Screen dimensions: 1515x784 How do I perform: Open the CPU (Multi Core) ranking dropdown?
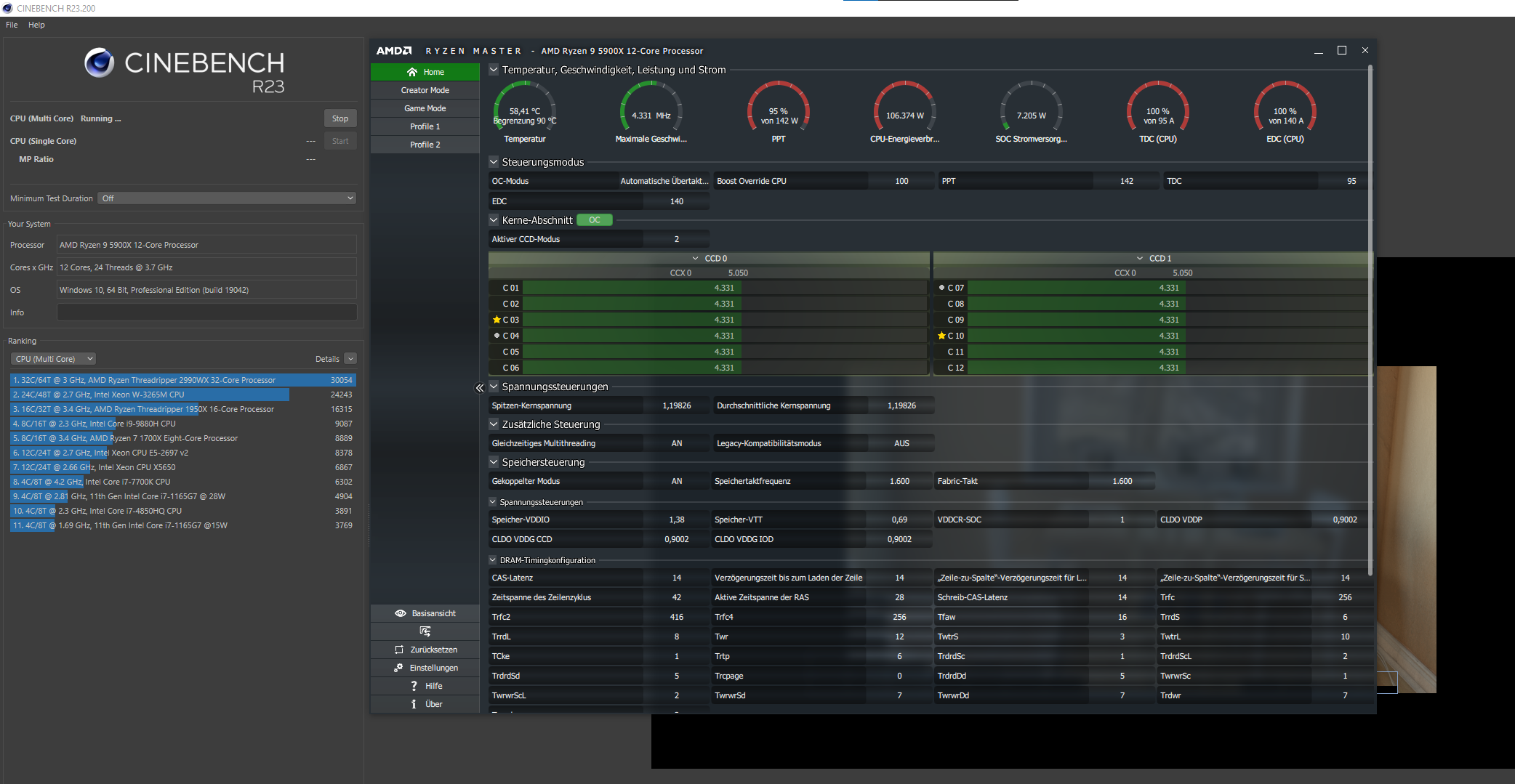[x=54, y=359]
